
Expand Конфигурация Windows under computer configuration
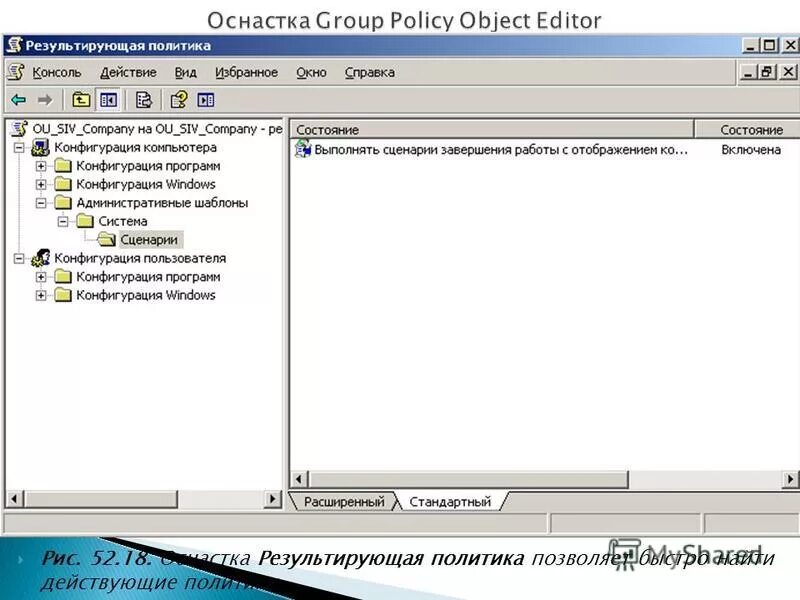click(x=42, y=184)
